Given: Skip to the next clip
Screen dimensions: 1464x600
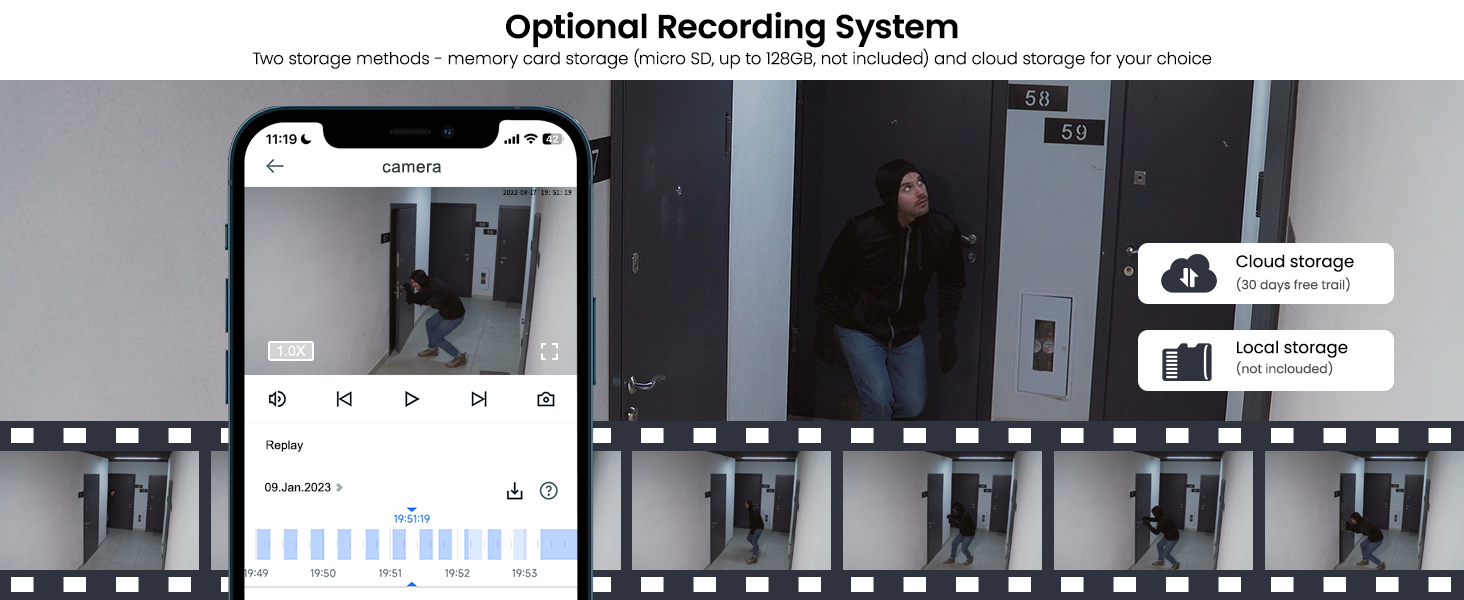Looking at the screenshot, I should (x=478, y=398).
